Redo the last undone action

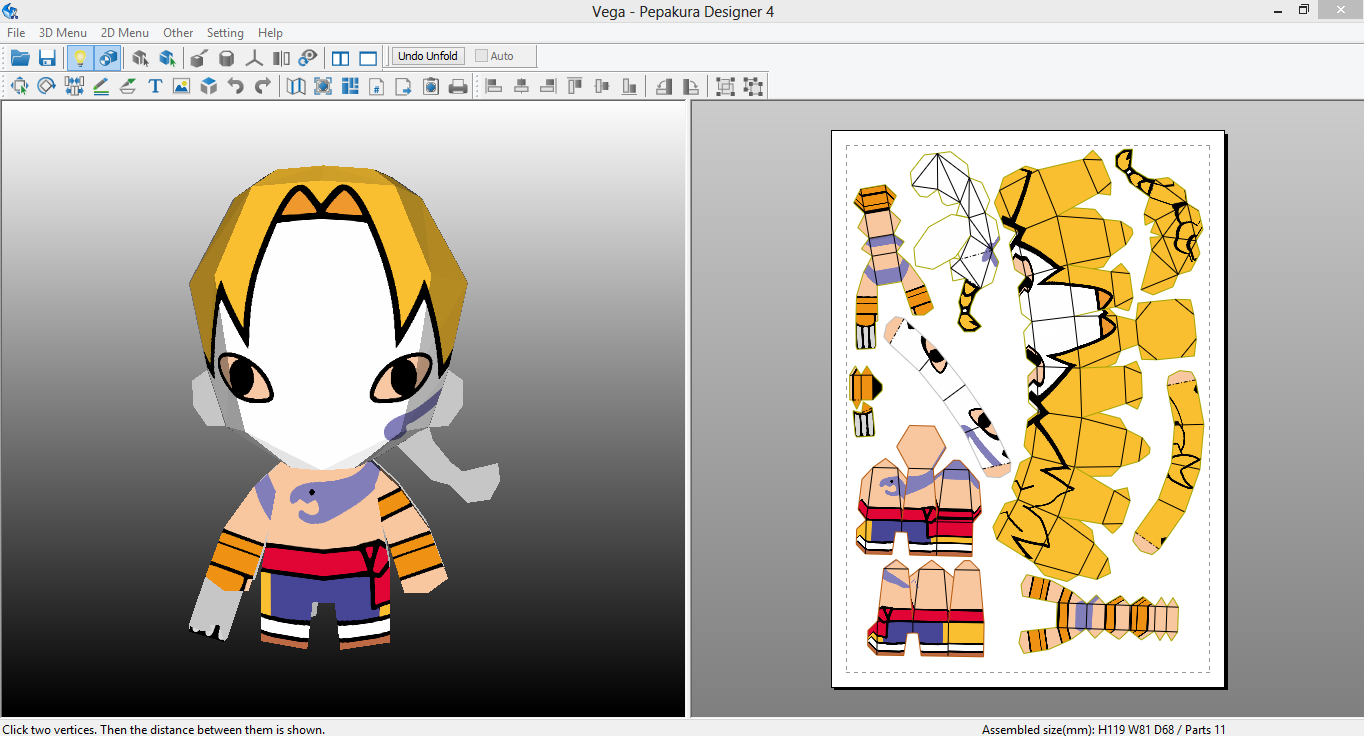click(x=262, y=86)
